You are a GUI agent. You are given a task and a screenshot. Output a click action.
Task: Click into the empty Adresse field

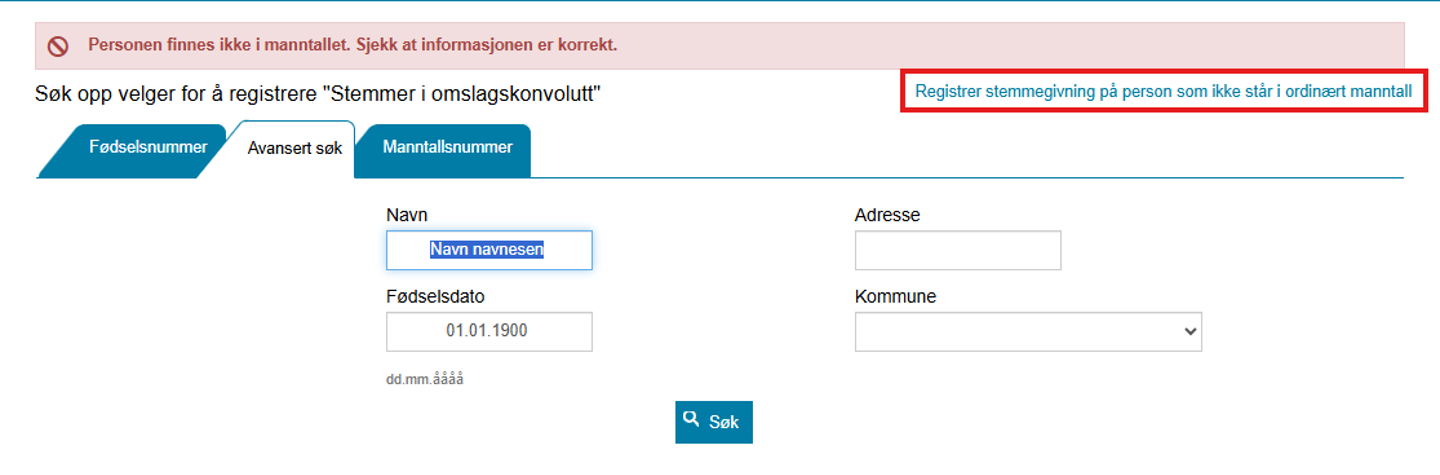click(957, 250)
